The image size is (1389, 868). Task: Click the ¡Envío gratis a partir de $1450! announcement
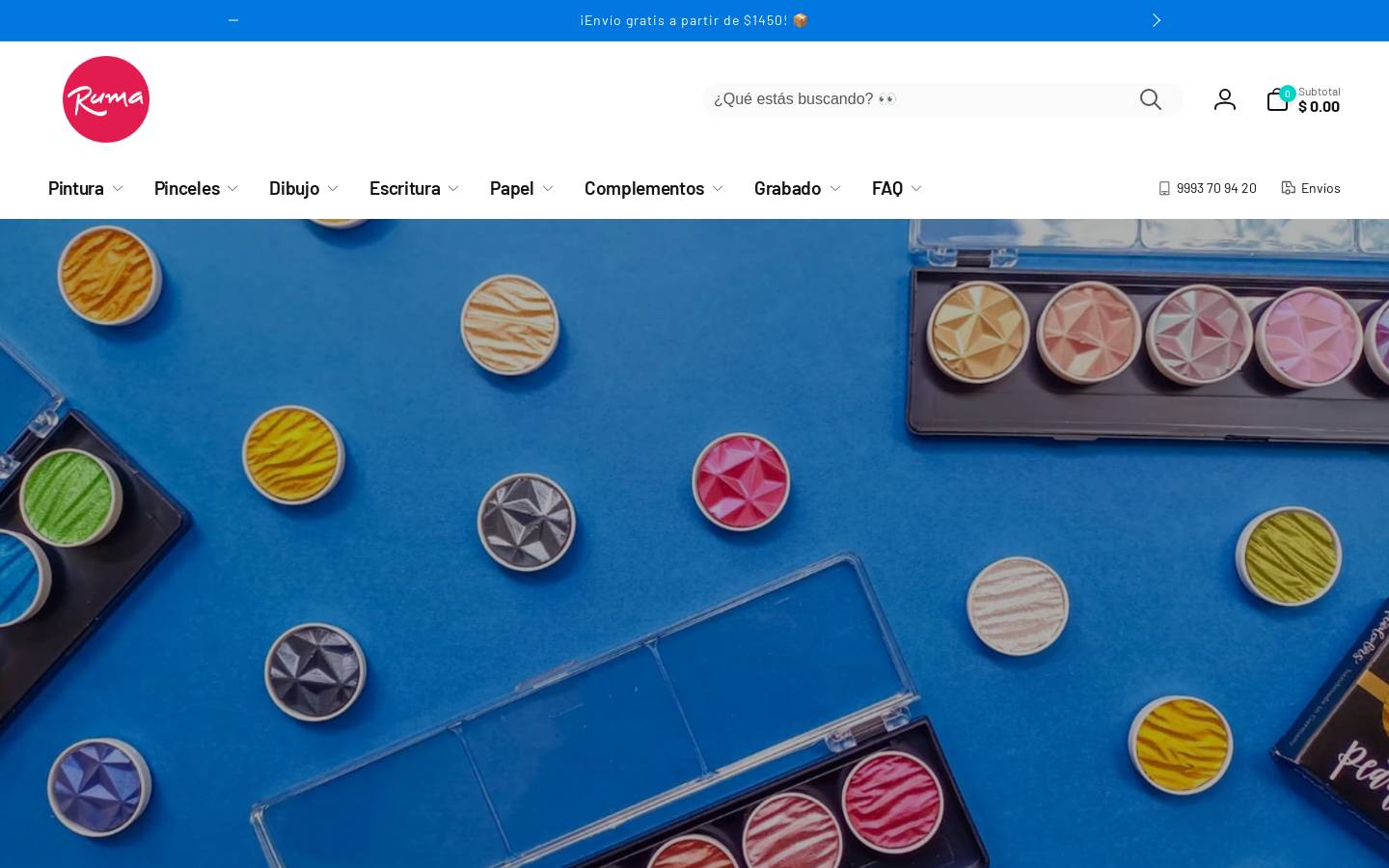pos(694,20)
